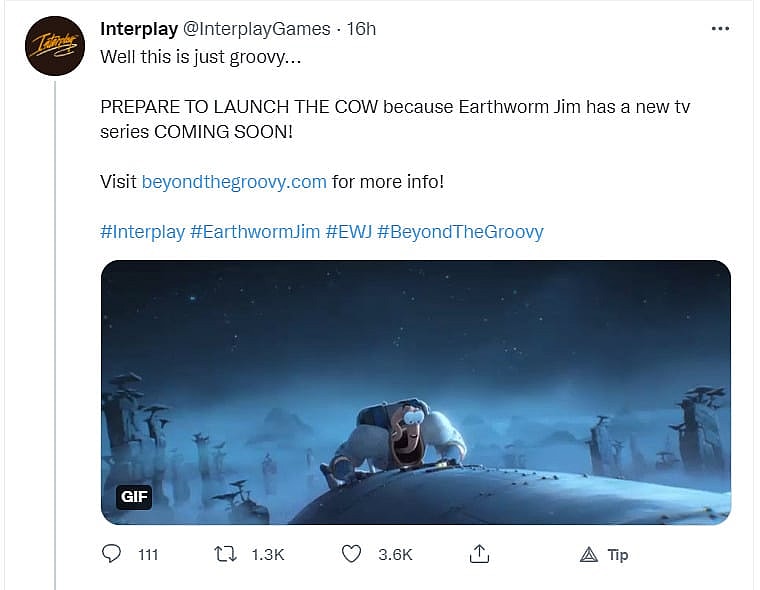Click the 3.6K likes count
The image size is (760, 590).
(395, 555)
